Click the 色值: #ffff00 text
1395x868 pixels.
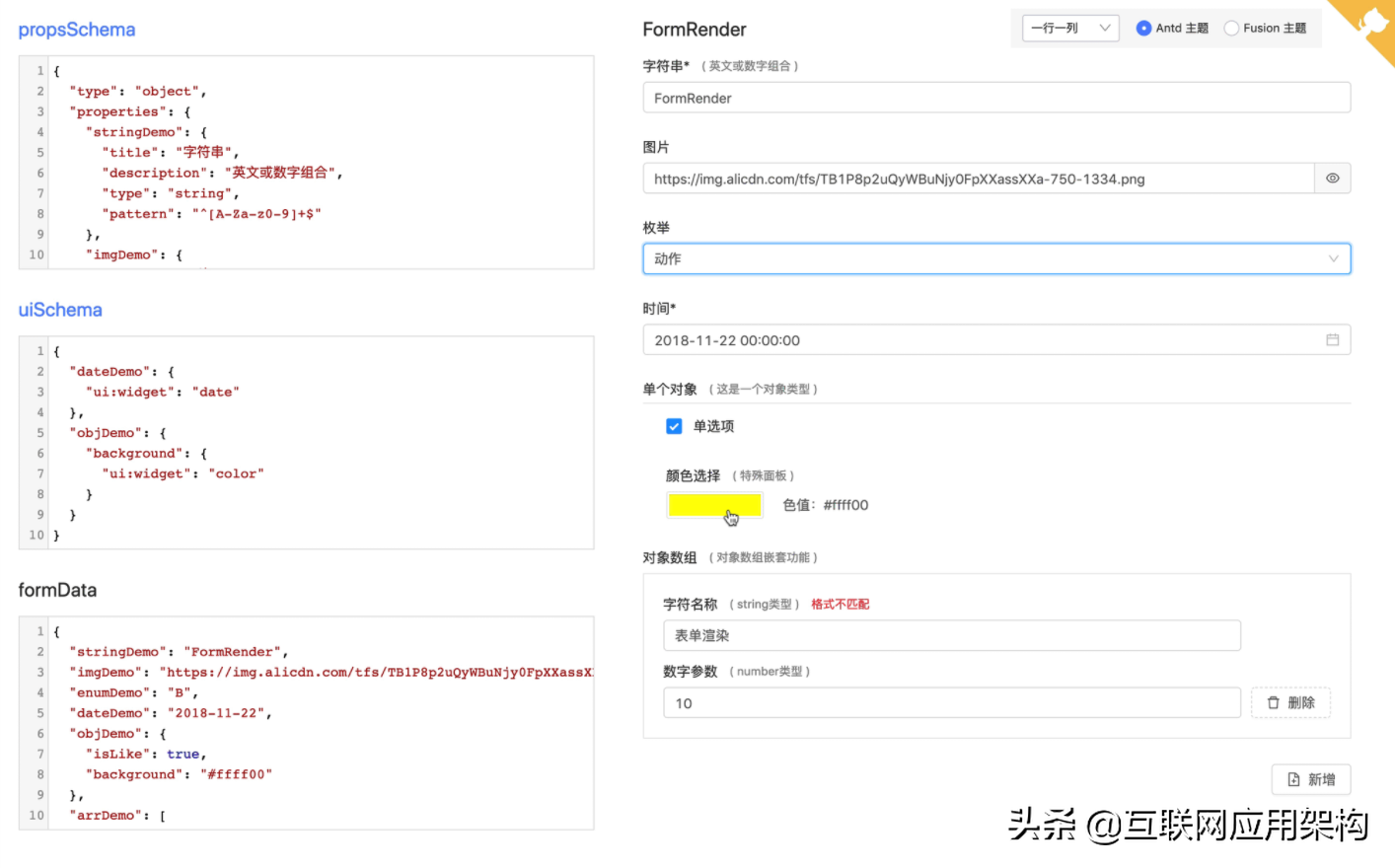[825, 505]
